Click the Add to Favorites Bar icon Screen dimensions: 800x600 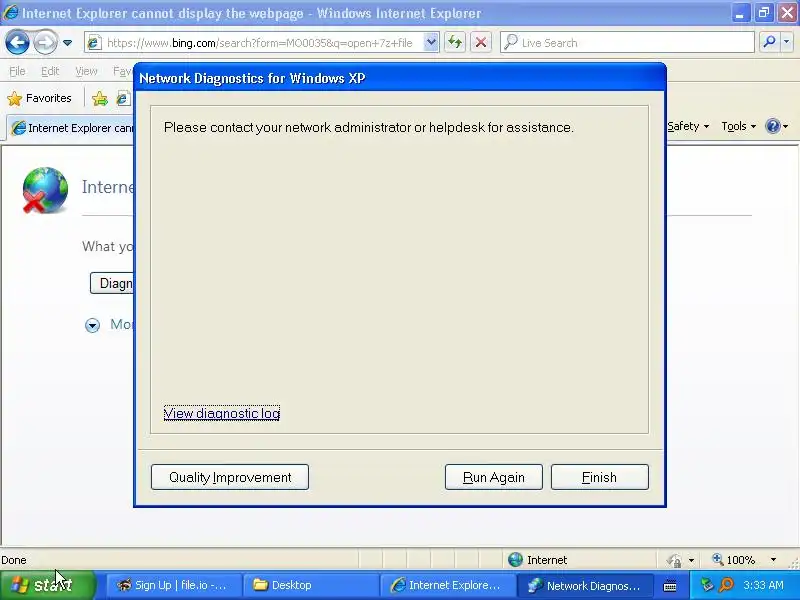100,98
